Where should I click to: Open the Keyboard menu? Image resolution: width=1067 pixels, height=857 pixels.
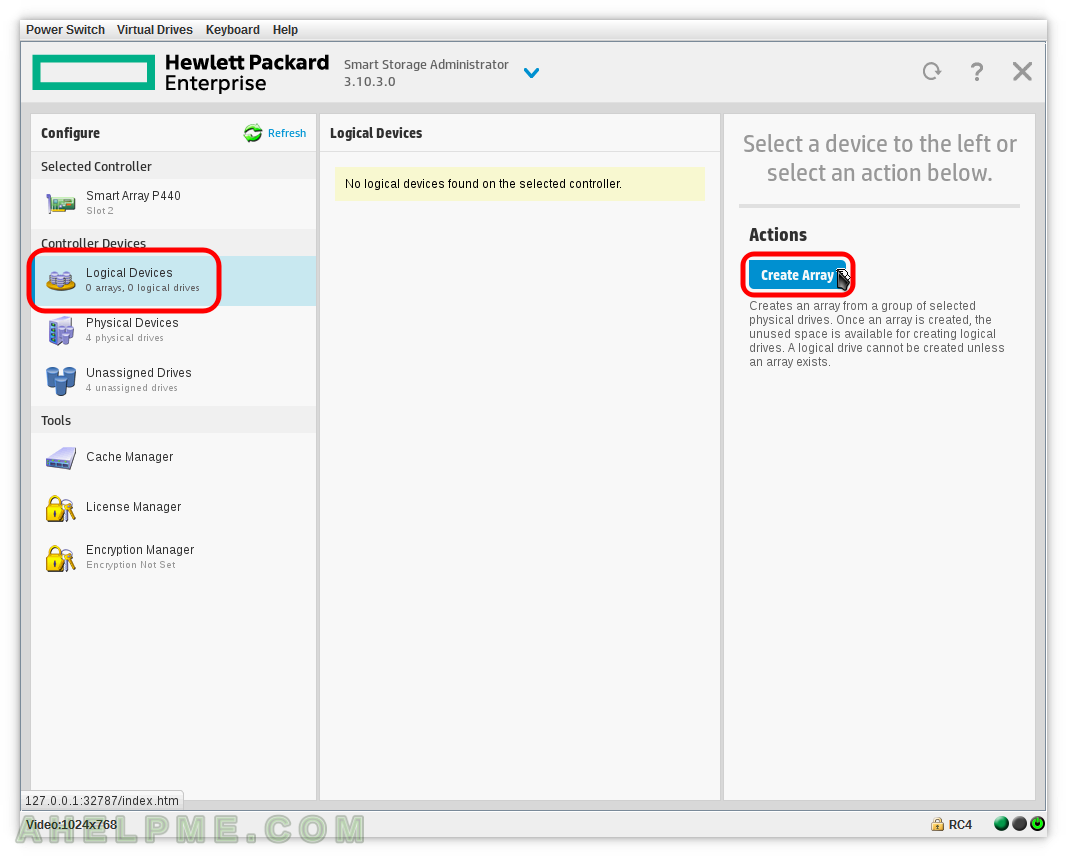[x=233, y=30]
